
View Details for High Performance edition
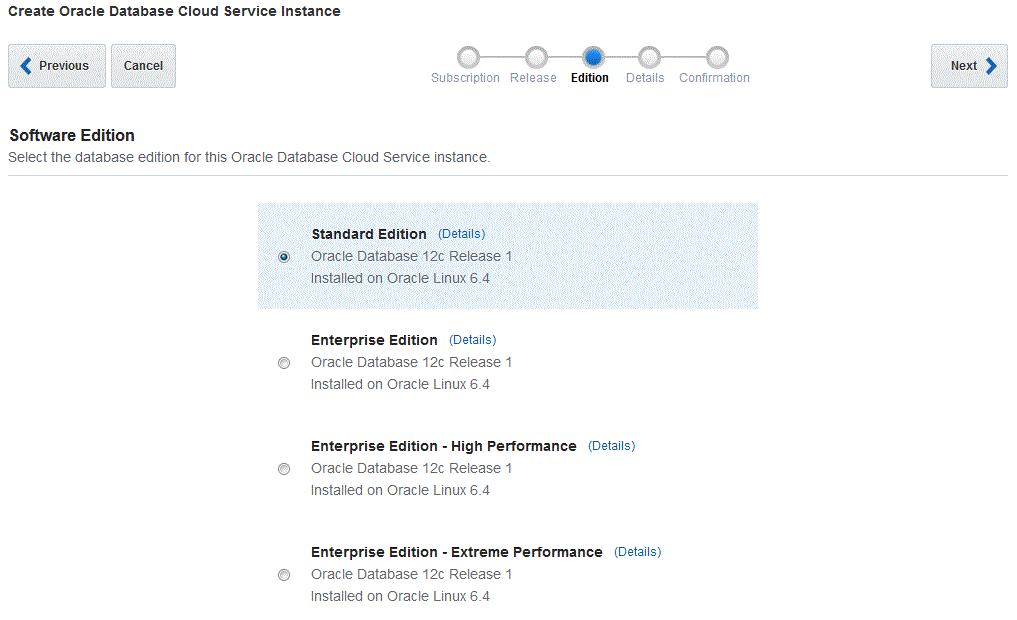click(612, 446)
